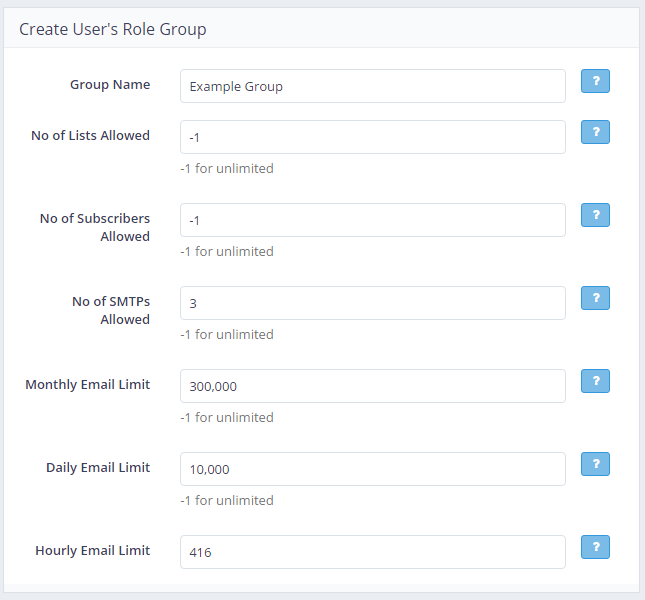Image resolution: width=645 pixels, height=600 pixels.
Task: View help for Daily Email Limit
Action: pyautogui.click(x=595, y=465)
